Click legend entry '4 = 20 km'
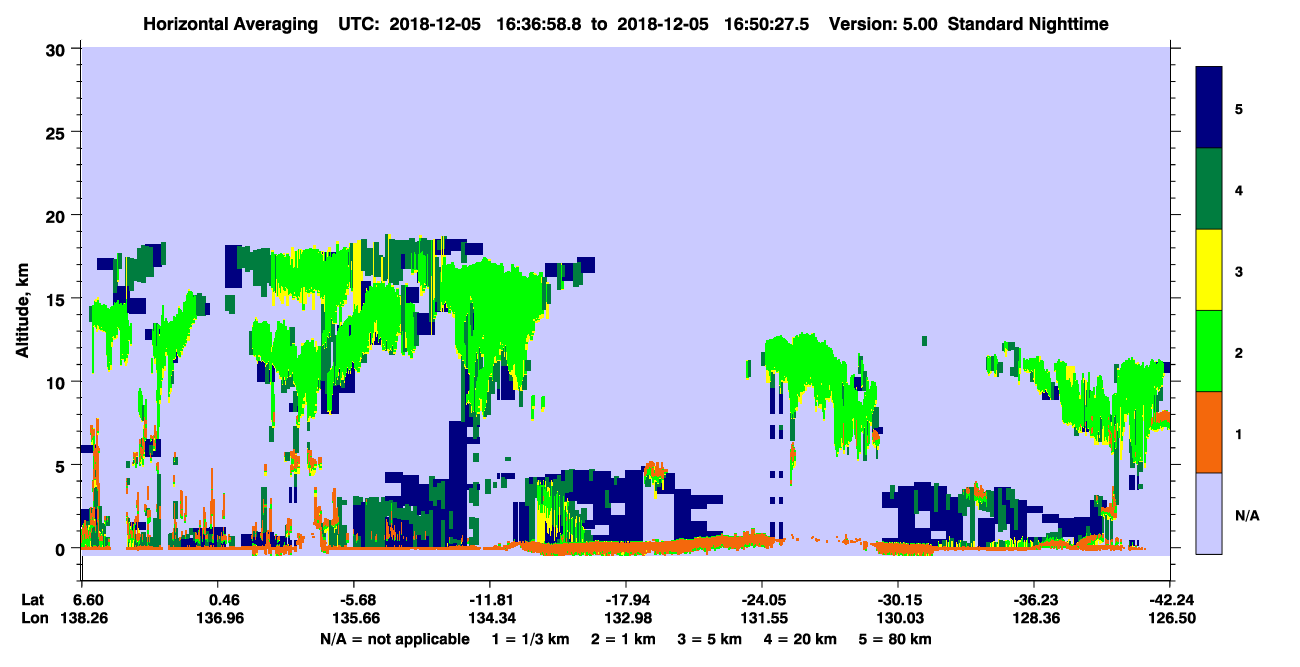The image size is (1300, 667). 801,639
